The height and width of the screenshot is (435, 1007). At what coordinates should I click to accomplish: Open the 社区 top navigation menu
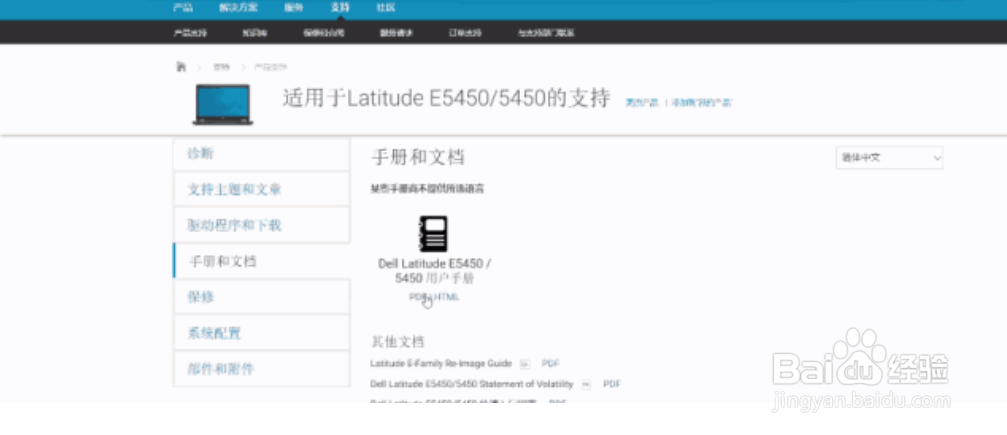pyautogui.click(x=386, y=8)
